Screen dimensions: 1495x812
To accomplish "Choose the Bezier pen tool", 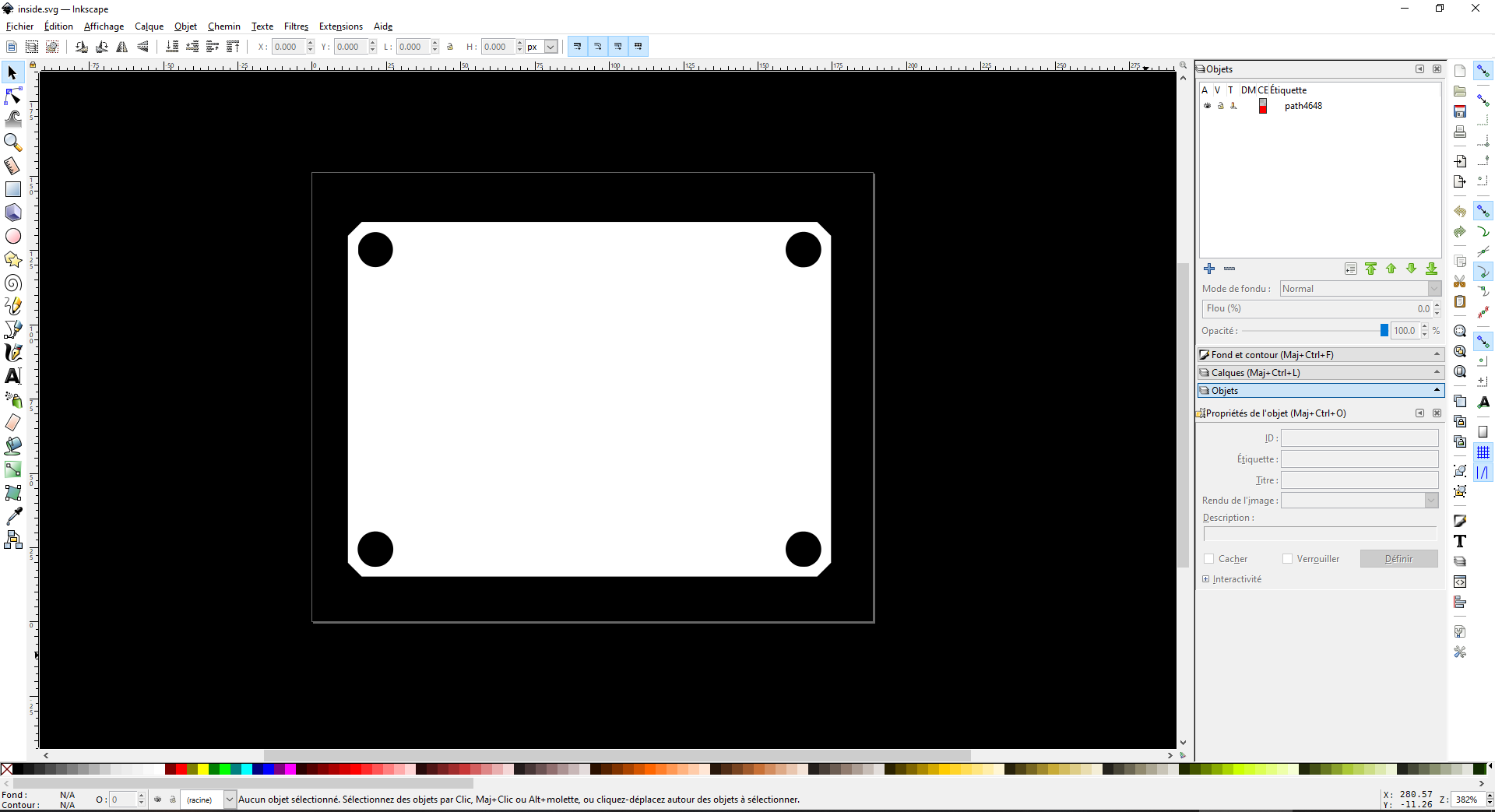I will (13, 329).
